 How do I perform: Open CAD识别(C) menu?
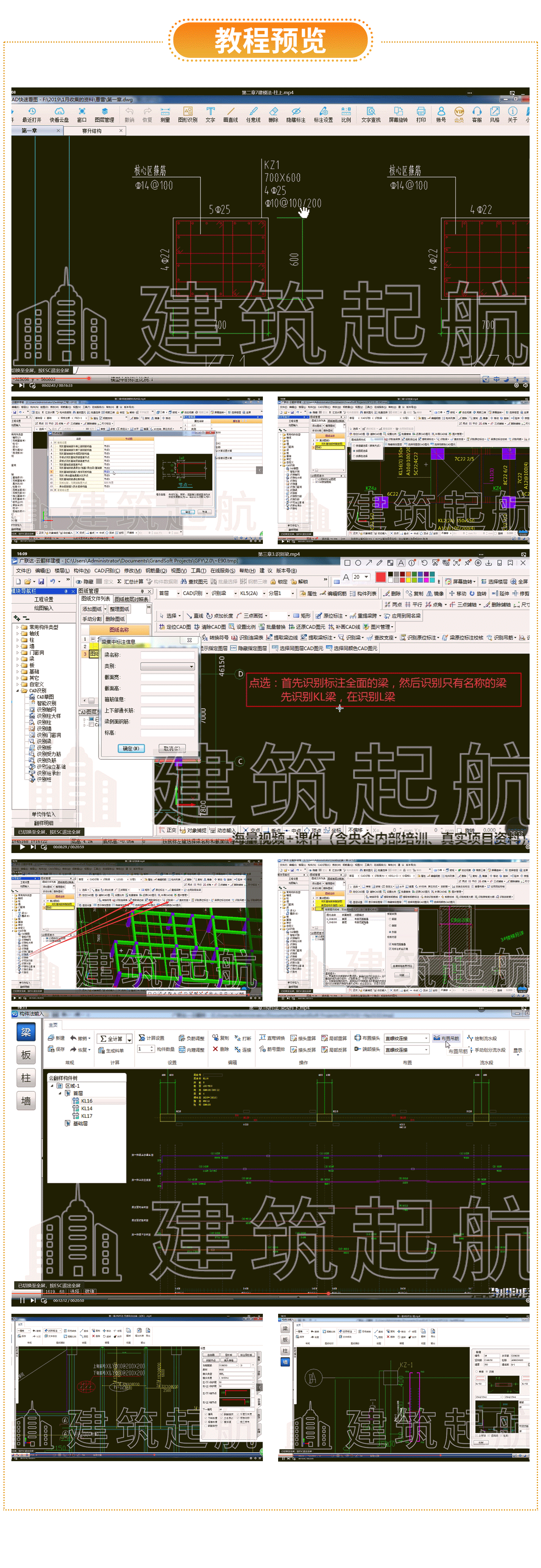[x=107, y=571]
